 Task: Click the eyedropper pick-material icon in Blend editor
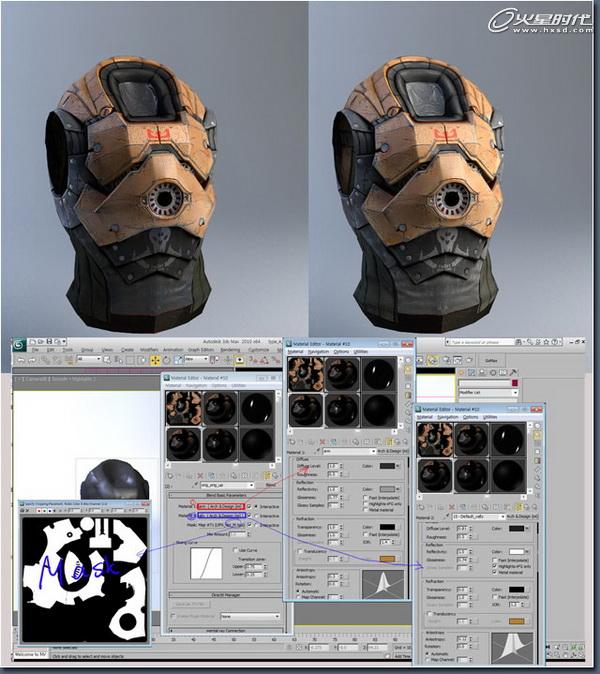pyautogui.click(x=195, y=485)
